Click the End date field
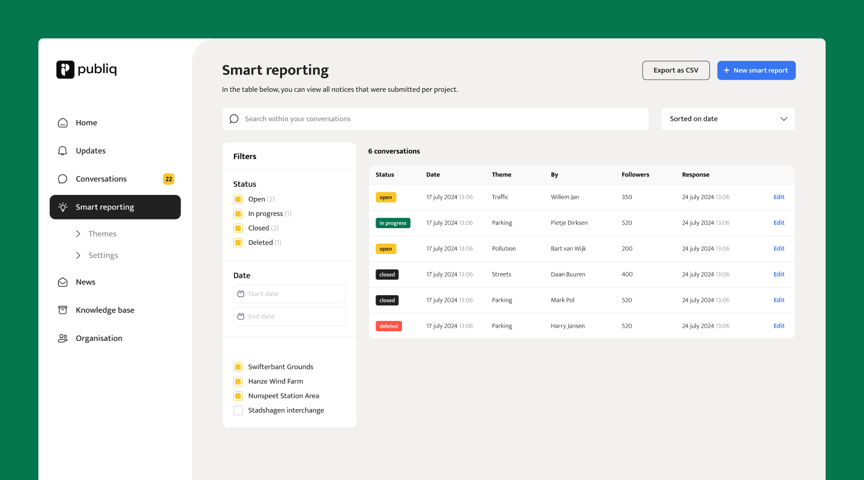The height and width of the screenshot is (480, 864). [289, 316]
